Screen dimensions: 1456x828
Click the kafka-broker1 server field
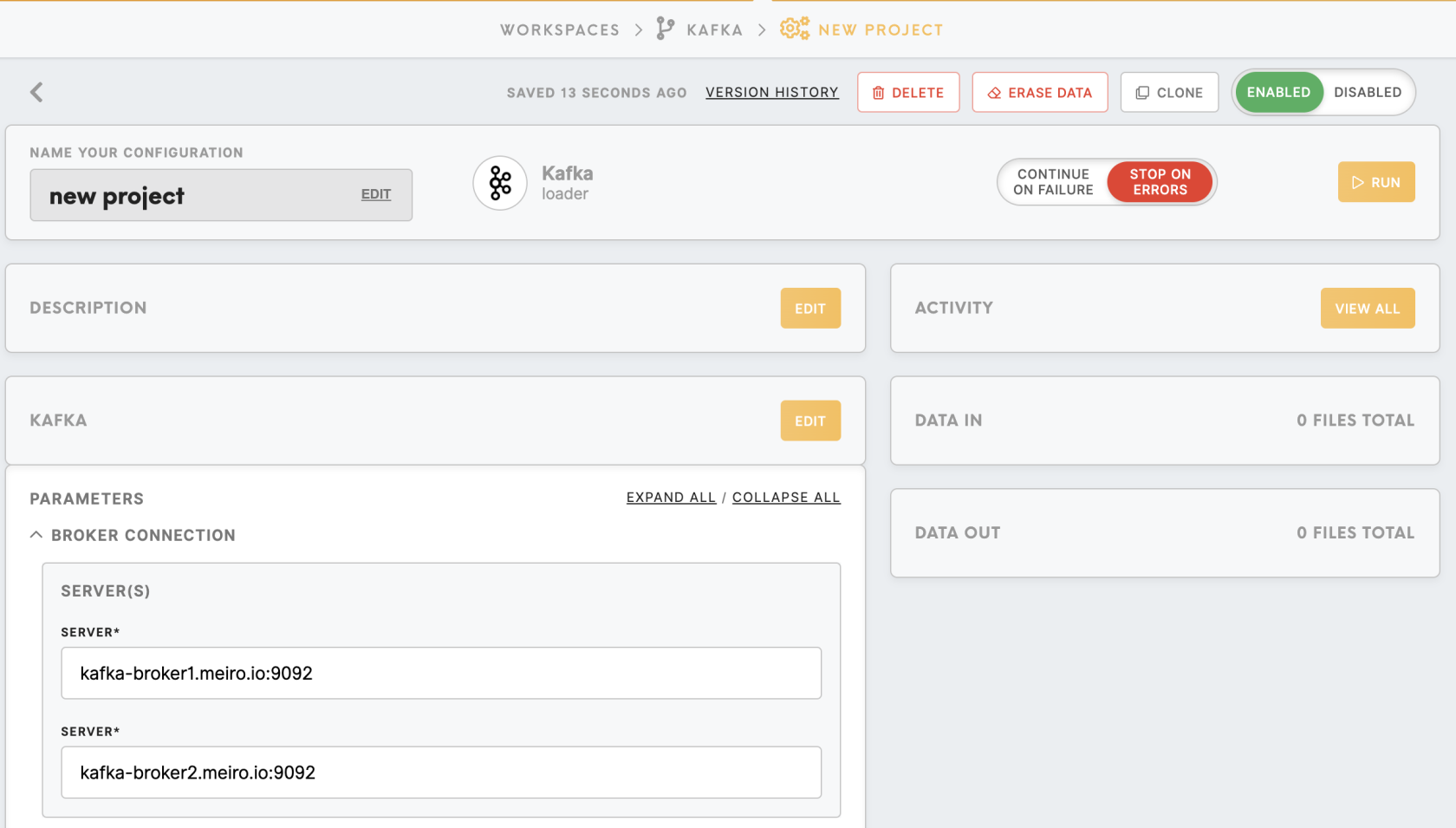[x=441, y=673]
